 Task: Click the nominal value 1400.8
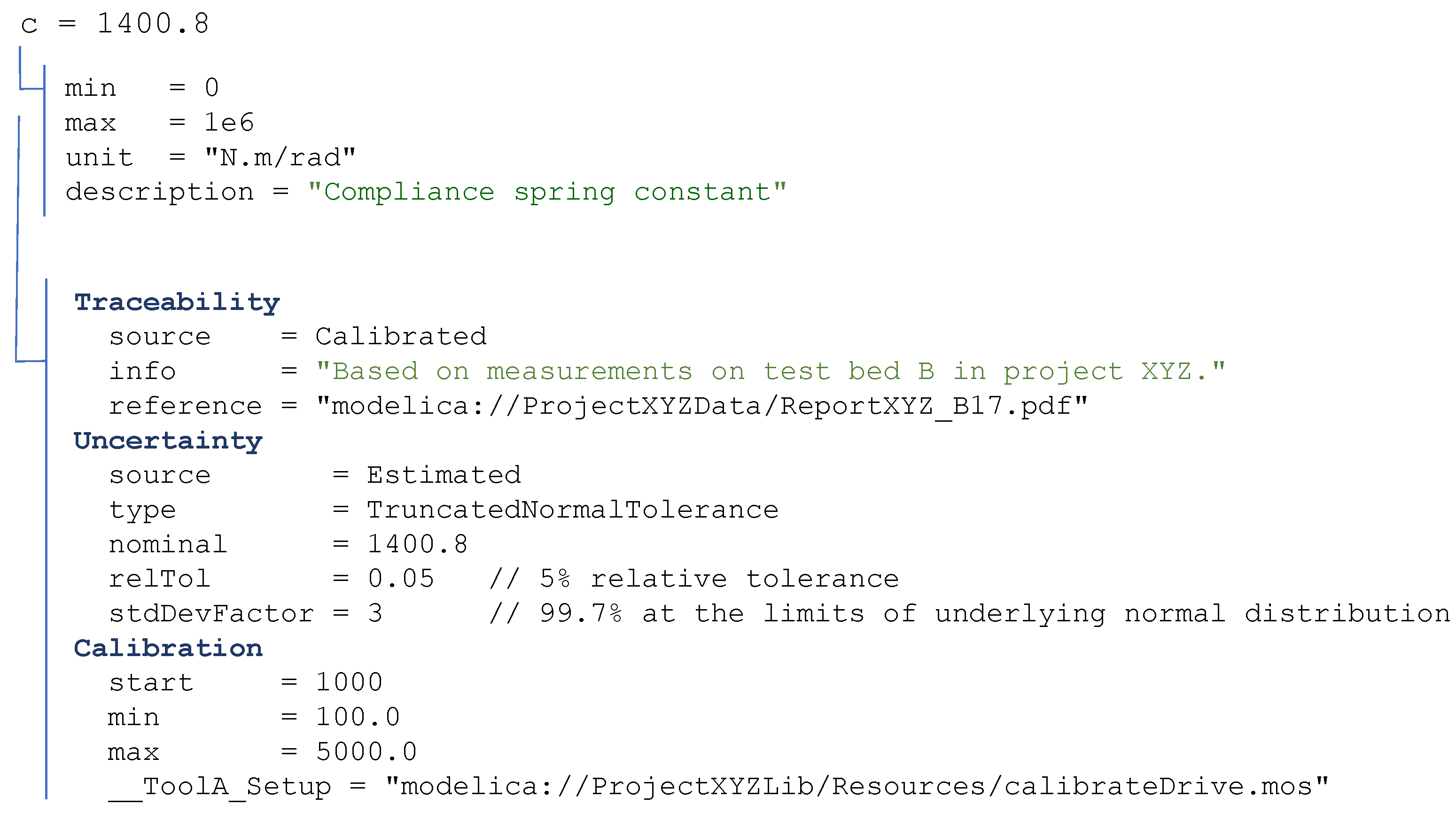tap(418, 545)
